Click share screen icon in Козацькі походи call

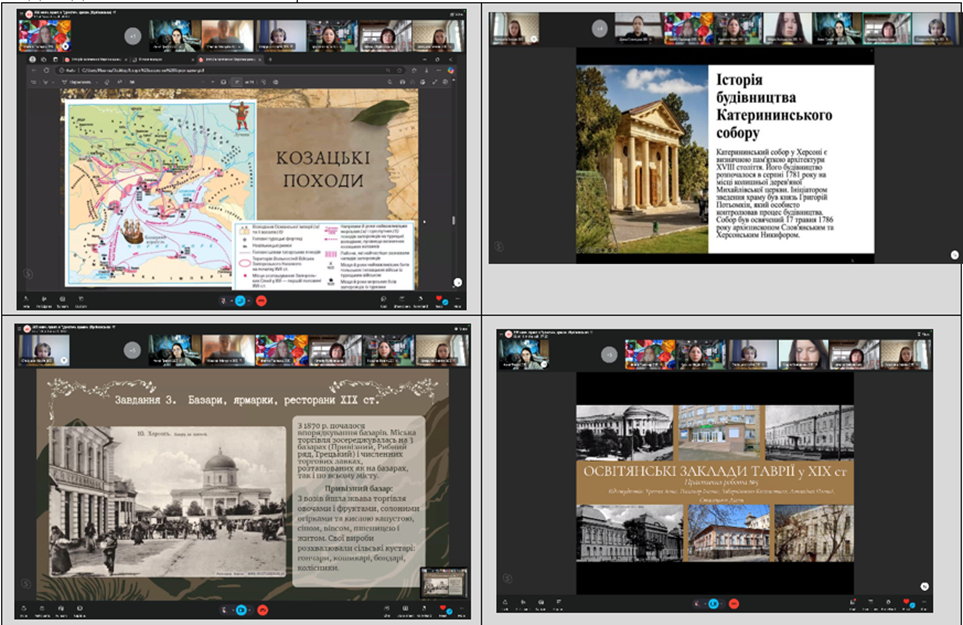402,299
